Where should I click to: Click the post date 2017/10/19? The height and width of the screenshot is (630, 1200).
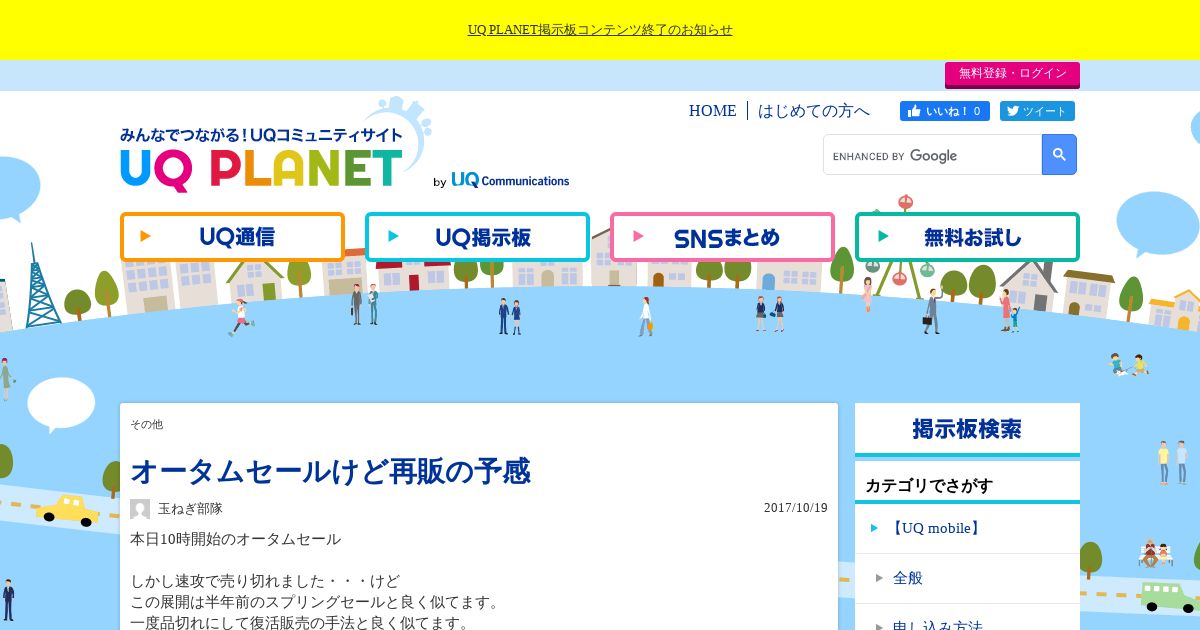point(796,508)
